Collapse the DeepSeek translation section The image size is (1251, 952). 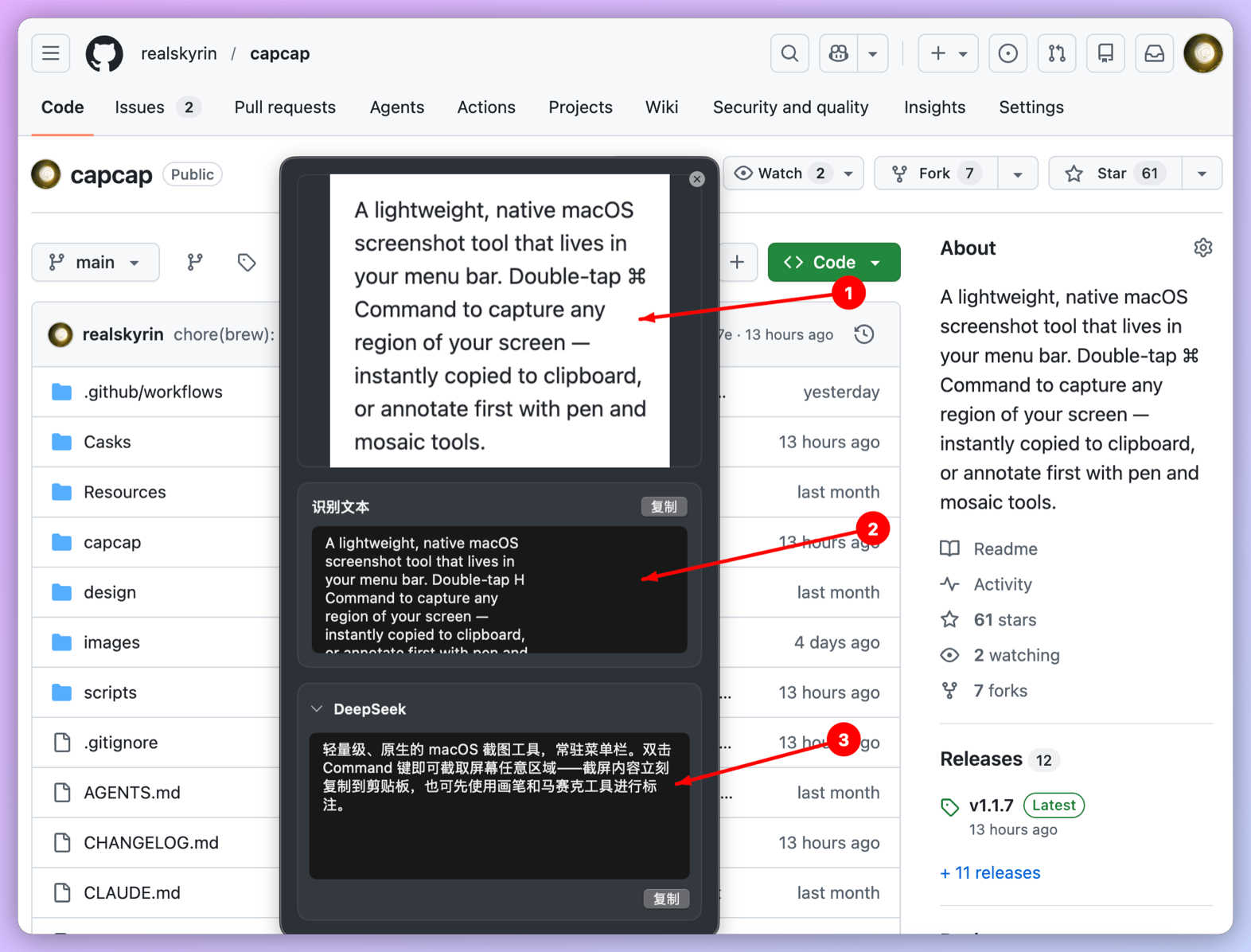click(317, 709)
